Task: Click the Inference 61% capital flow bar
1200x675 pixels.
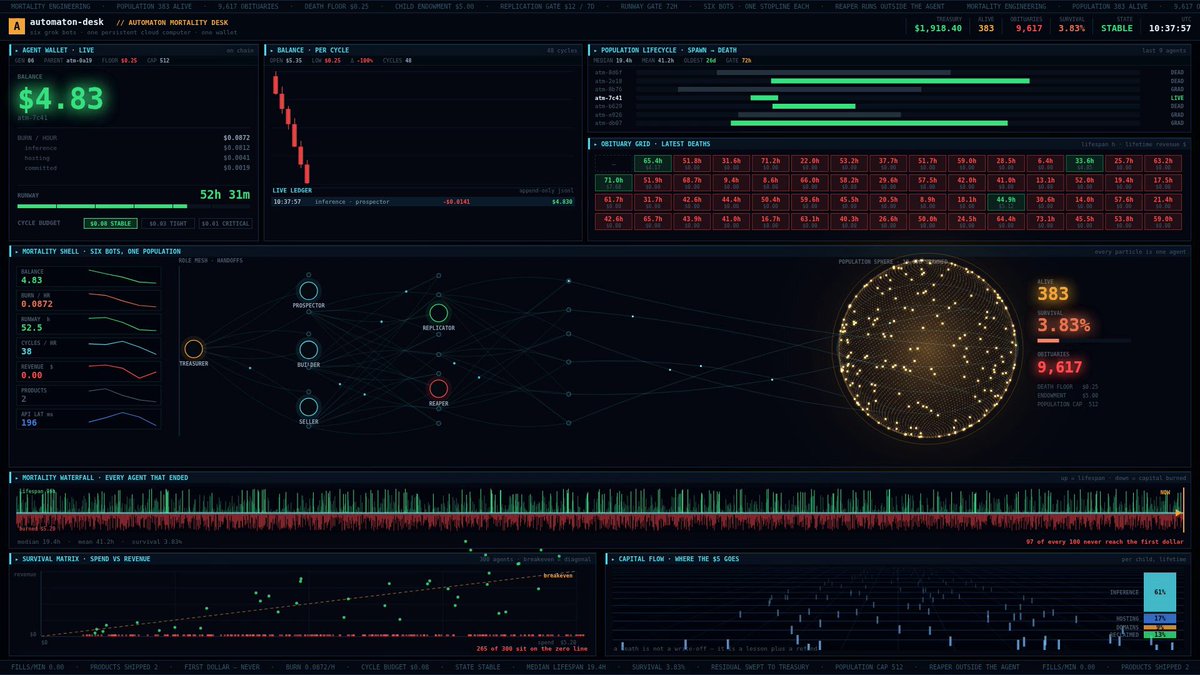Action: point(1160,592)
